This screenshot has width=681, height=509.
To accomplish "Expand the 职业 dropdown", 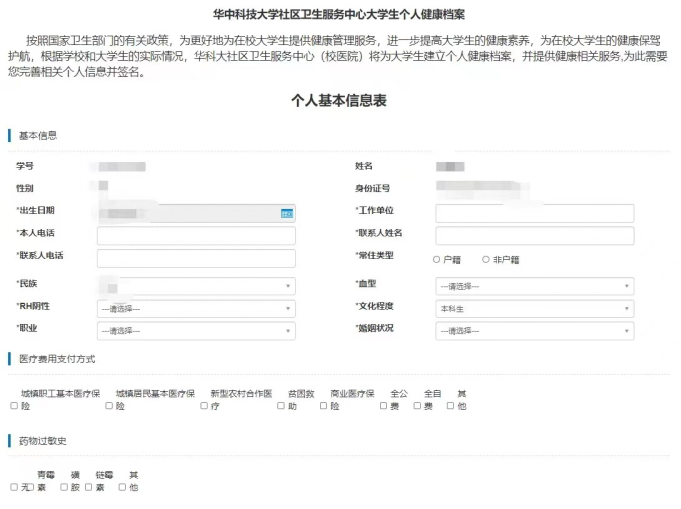I will coord(196,331).
